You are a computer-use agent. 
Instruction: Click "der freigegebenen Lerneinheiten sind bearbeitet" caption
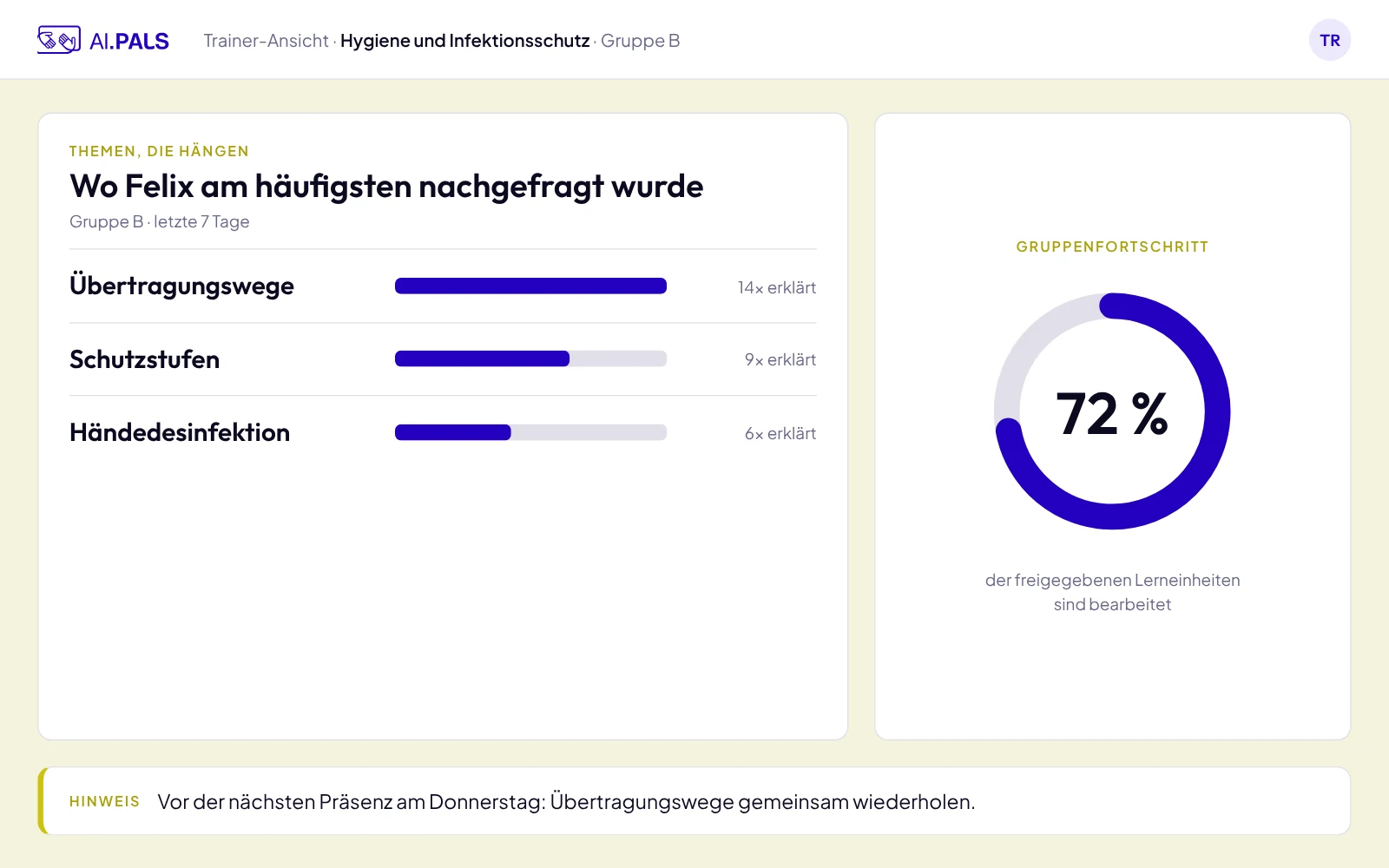pyautogui.click(x=1112, y=592)
